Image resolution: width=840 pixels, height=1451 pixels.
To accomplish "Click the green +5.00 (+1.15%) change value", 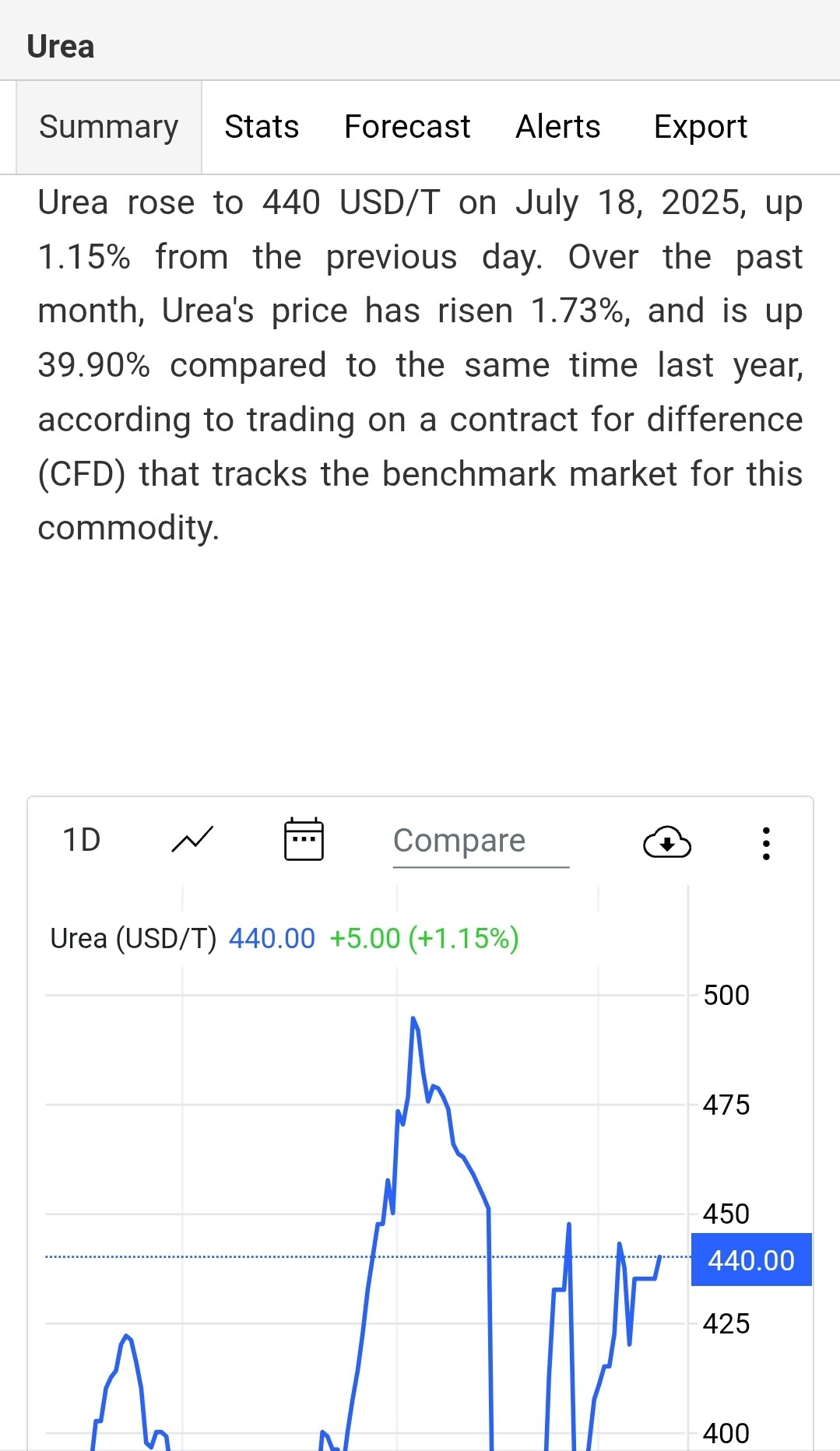I will (424, 939).
